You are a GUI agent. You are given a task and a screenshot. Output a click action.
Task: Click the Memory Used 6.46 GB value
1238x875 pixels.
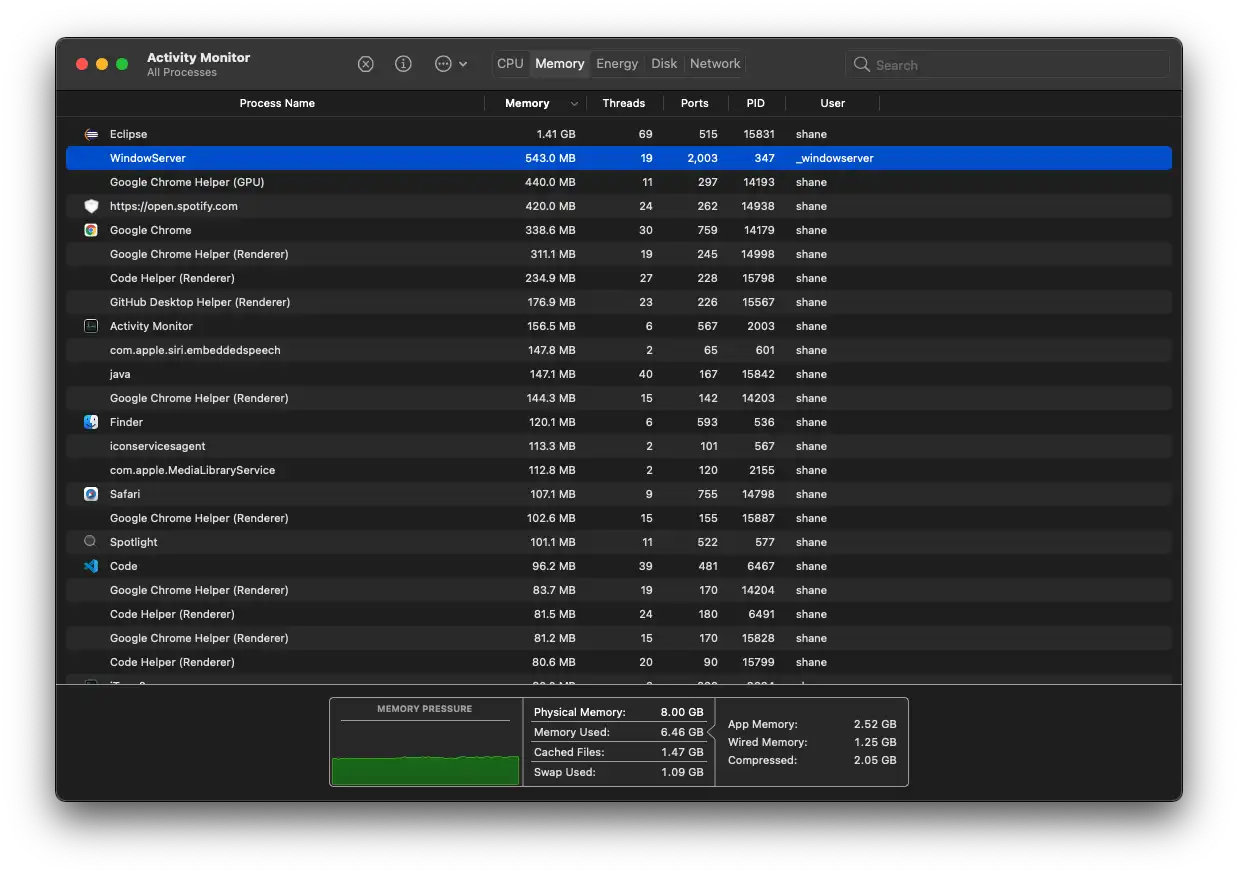click(x=682, y=732)
